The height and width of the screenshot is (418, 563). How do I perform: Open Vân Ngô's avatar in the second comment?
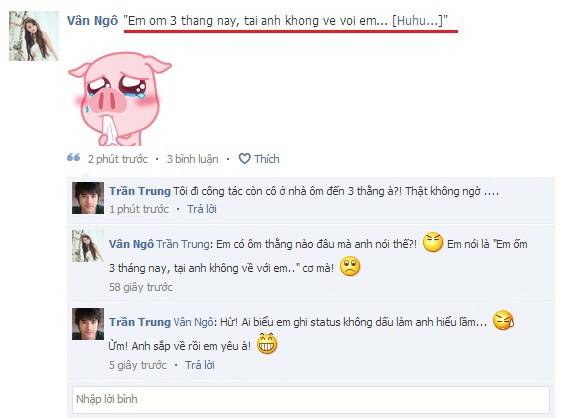[x=88, y=246]
